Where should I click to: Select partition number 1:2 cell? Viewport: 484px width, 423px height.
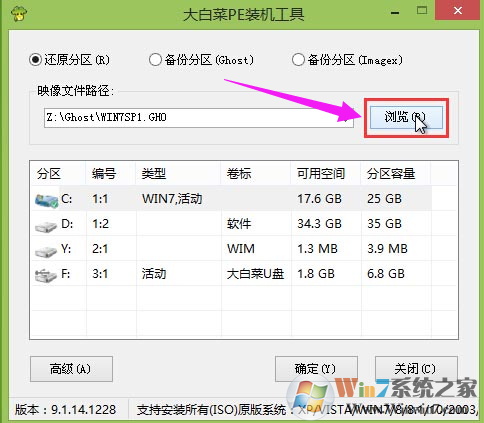pyautogui.click(x=100, y=224)
